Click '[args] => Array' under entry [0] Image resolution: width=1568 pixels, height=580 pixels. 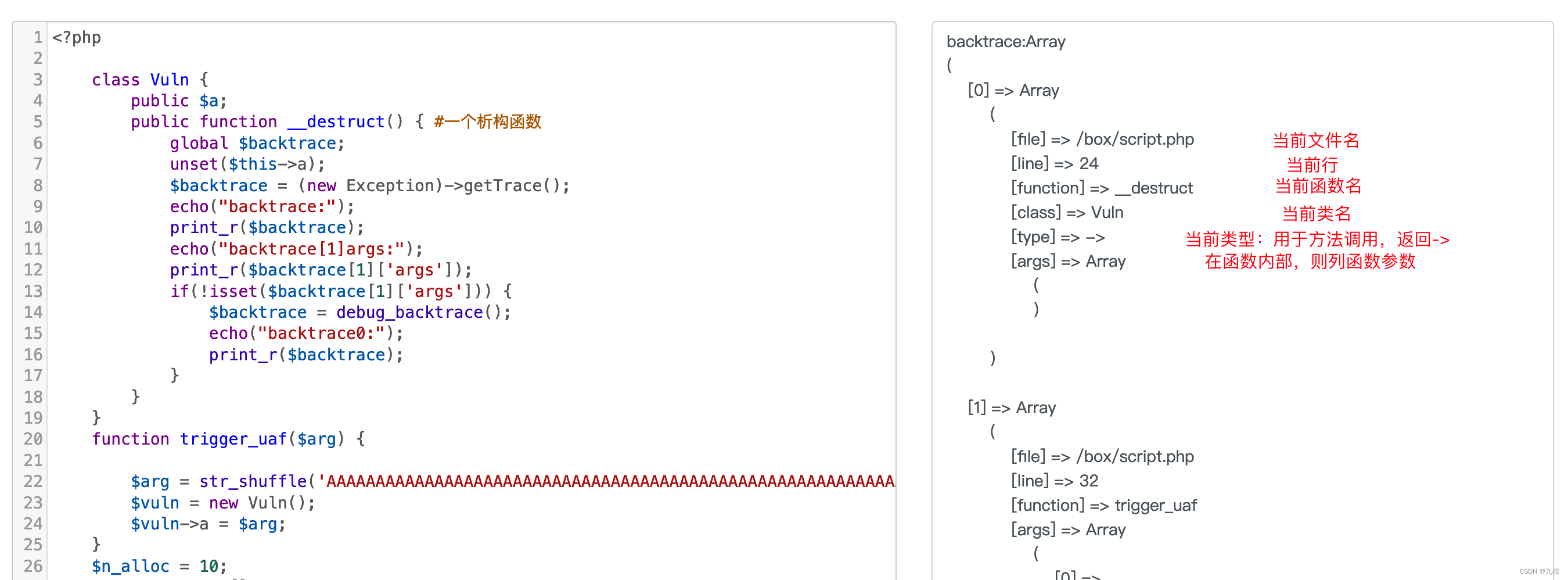coord(1068,262)
